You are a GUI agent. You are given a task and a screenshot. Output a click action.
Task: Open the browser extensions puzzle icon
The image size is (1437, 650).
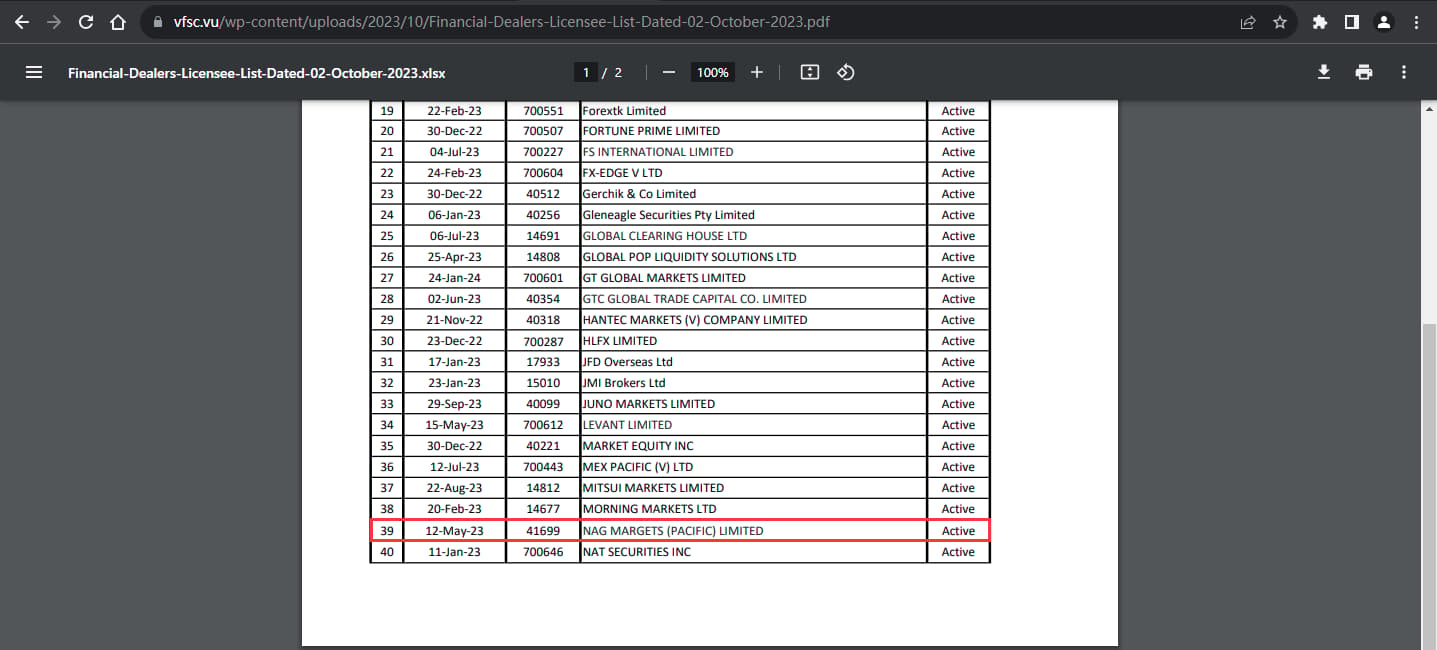[1320, 22]
